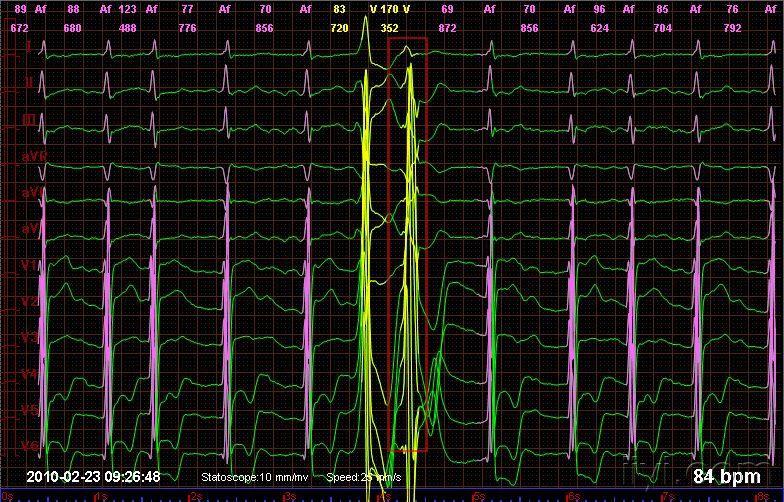Select the Af label between 123 and 77

coord(151,9)
